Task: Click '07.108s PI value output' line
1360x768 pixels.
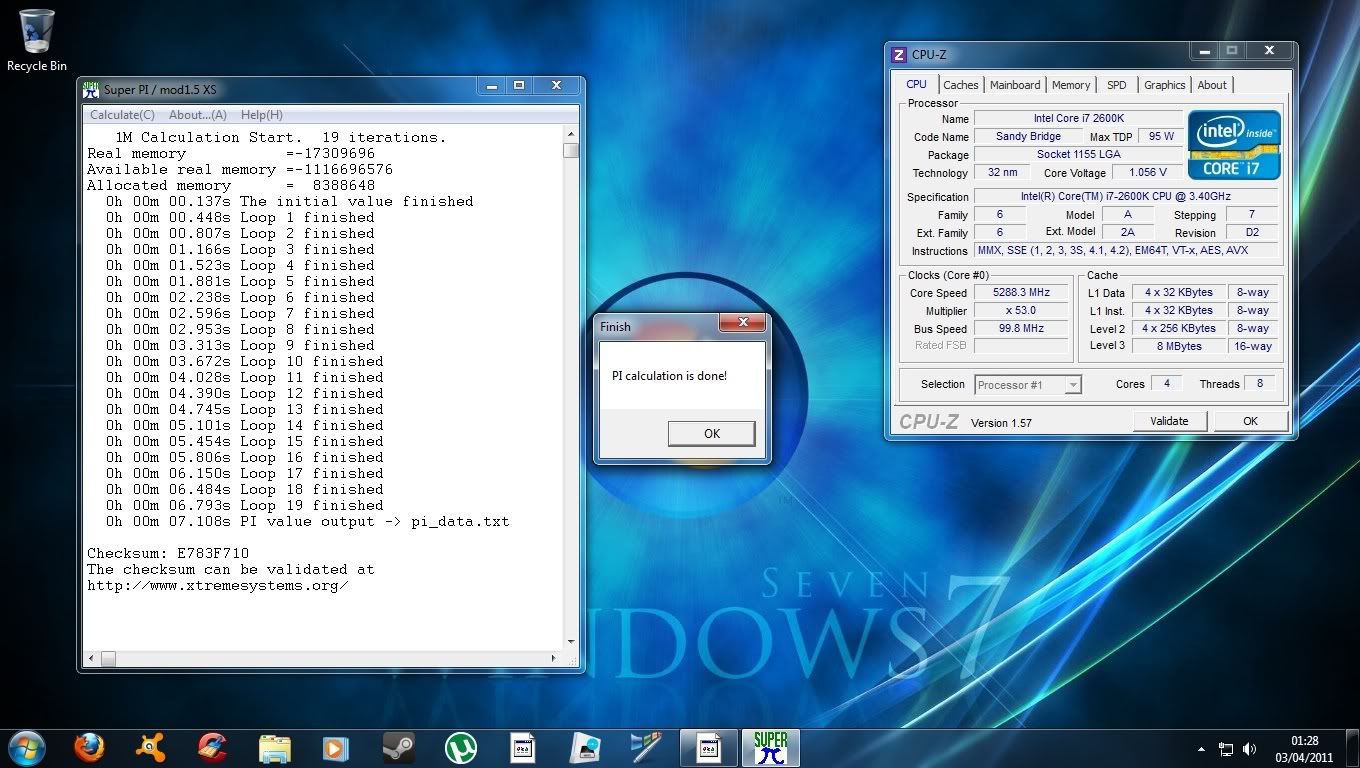Action: [x=308, y=521]
